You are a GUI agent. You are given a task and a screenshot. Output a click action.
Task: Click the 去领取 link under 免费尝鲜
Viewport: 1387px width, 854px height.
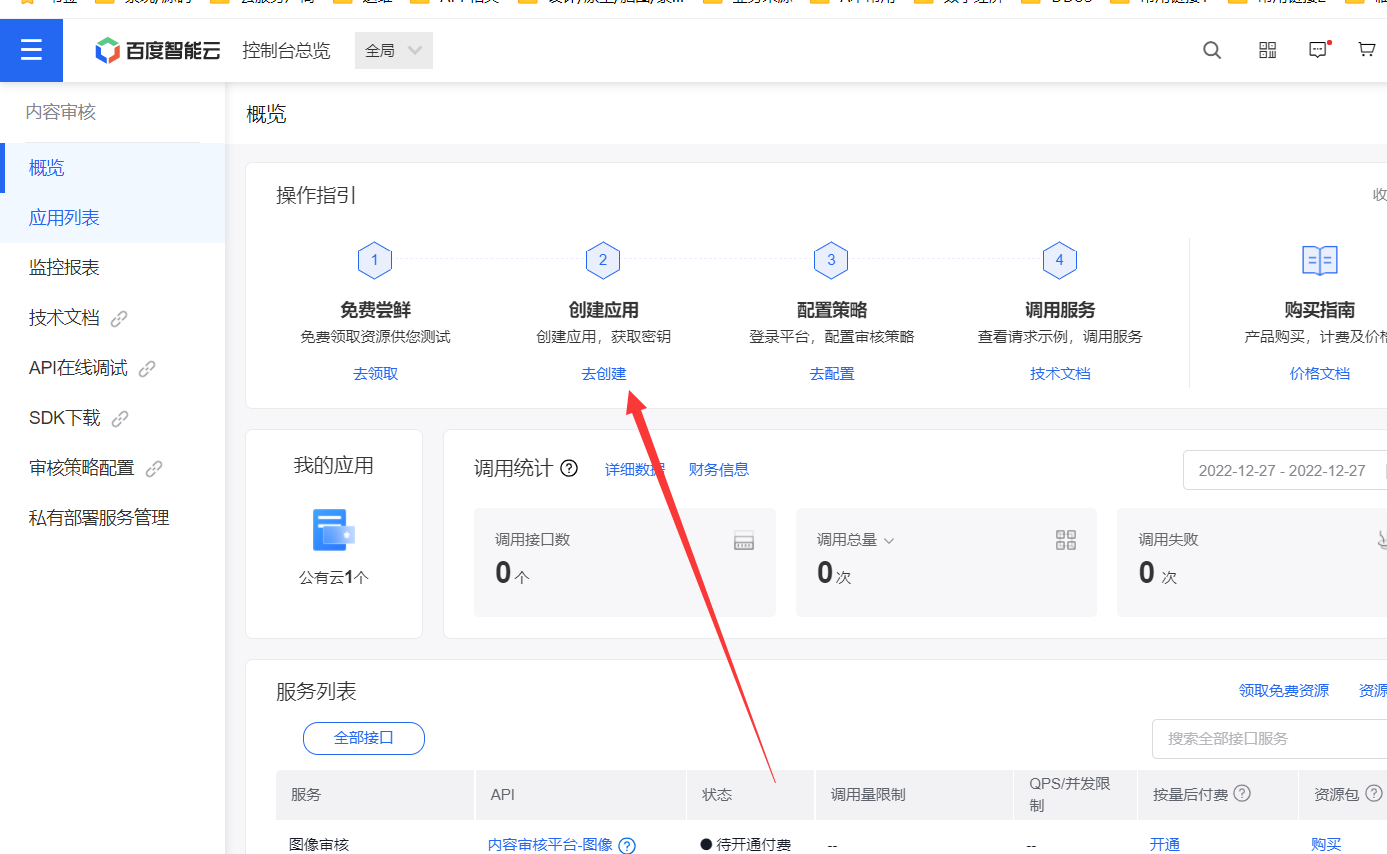coord(375,374)
